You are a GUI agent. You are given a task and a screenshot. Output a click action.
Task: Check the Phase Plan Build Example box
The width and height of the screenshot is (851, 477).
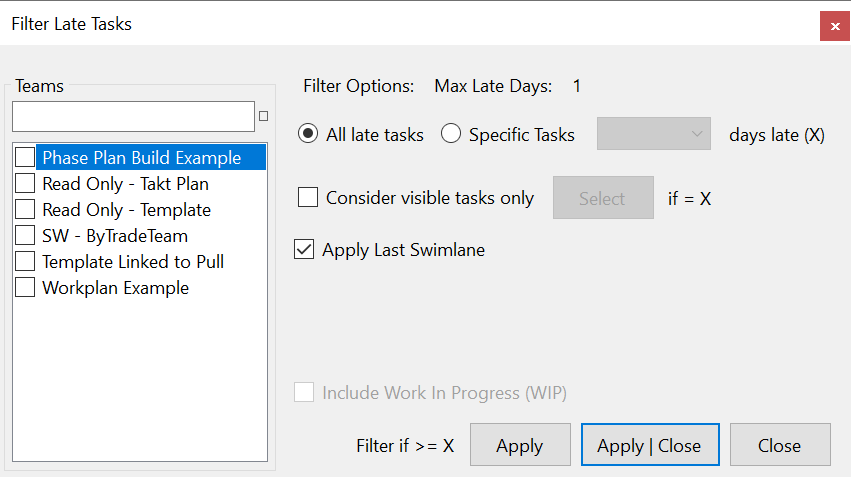click(x=25, y=157)
